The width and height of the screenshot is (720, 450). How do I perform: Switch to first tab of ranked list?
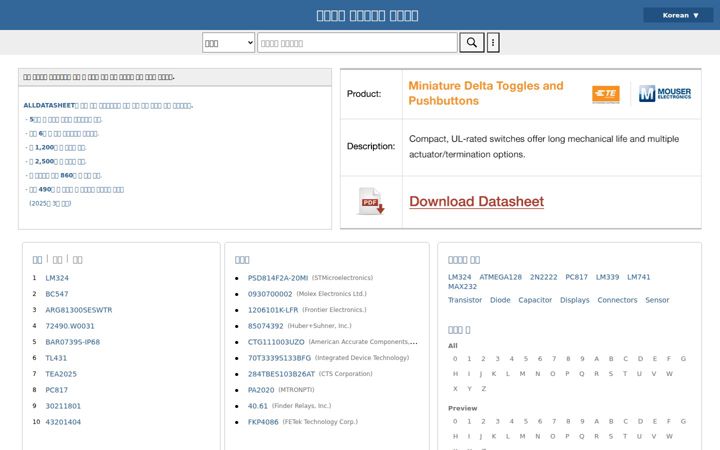point(37,260)
